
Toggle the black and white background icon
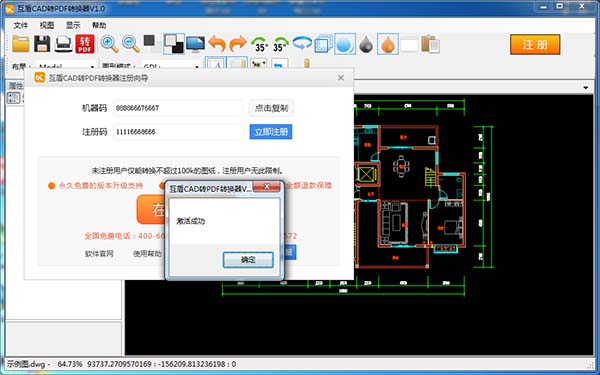[x=174, y=44]
